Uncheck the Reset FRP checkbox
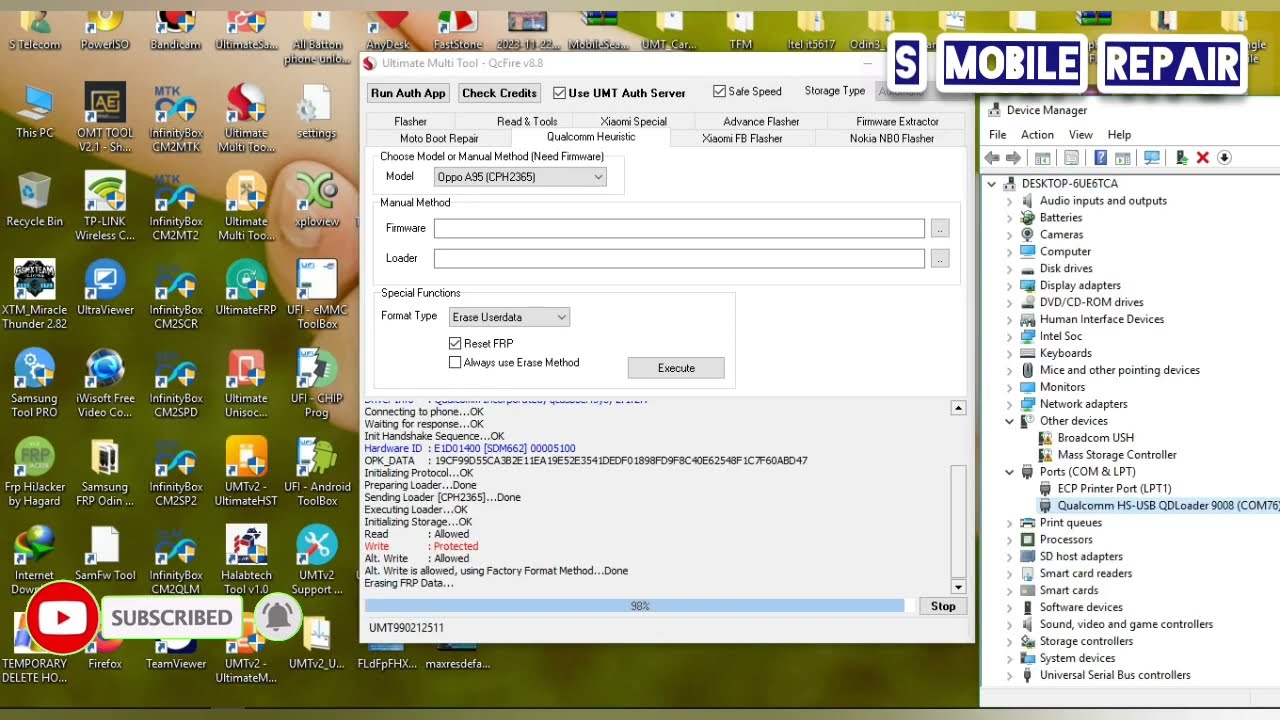Screen dimensions: 1280x720 click(456, 343)
